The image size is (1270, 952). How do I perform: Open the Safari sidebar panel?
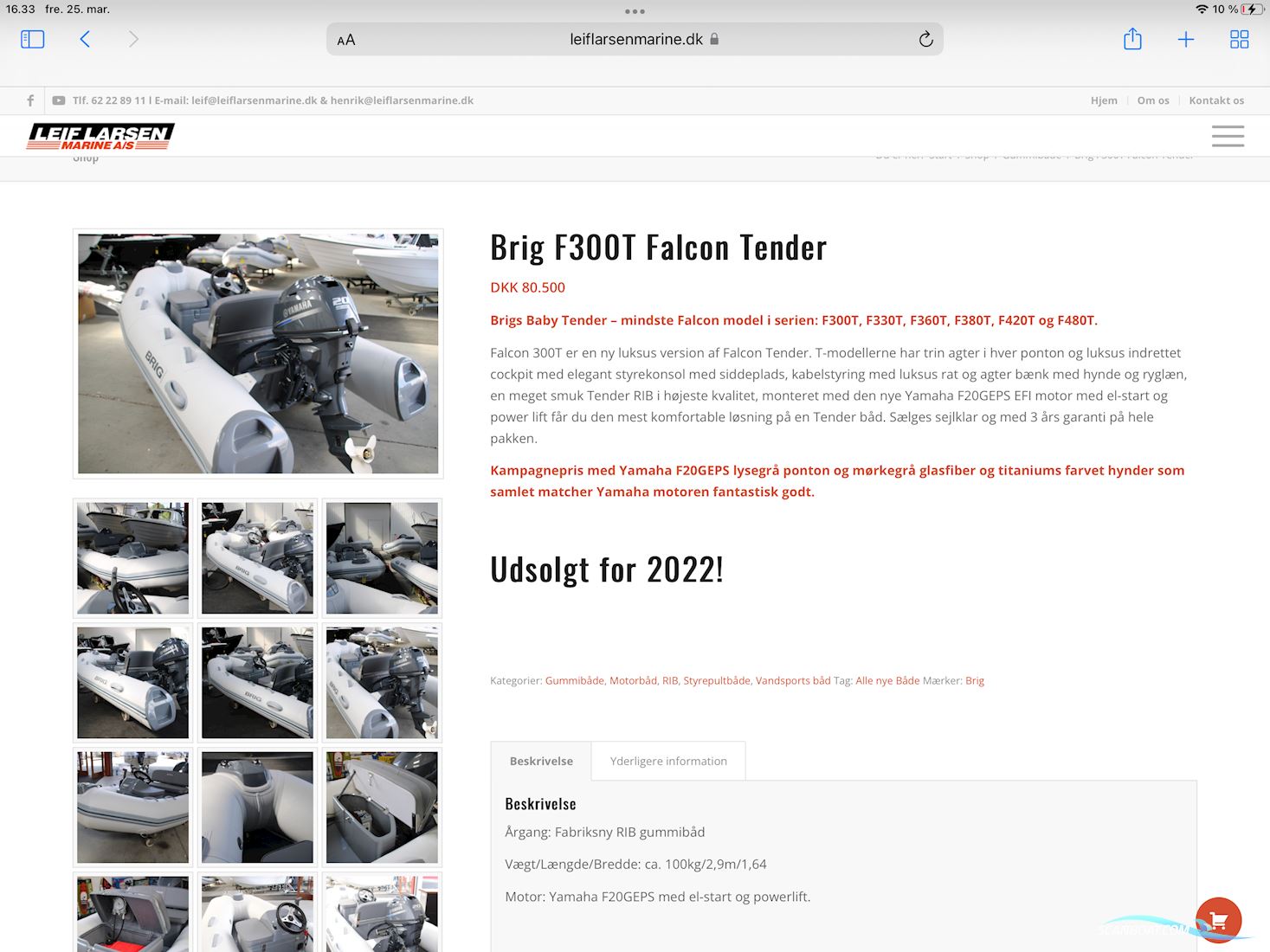point(32,39)
